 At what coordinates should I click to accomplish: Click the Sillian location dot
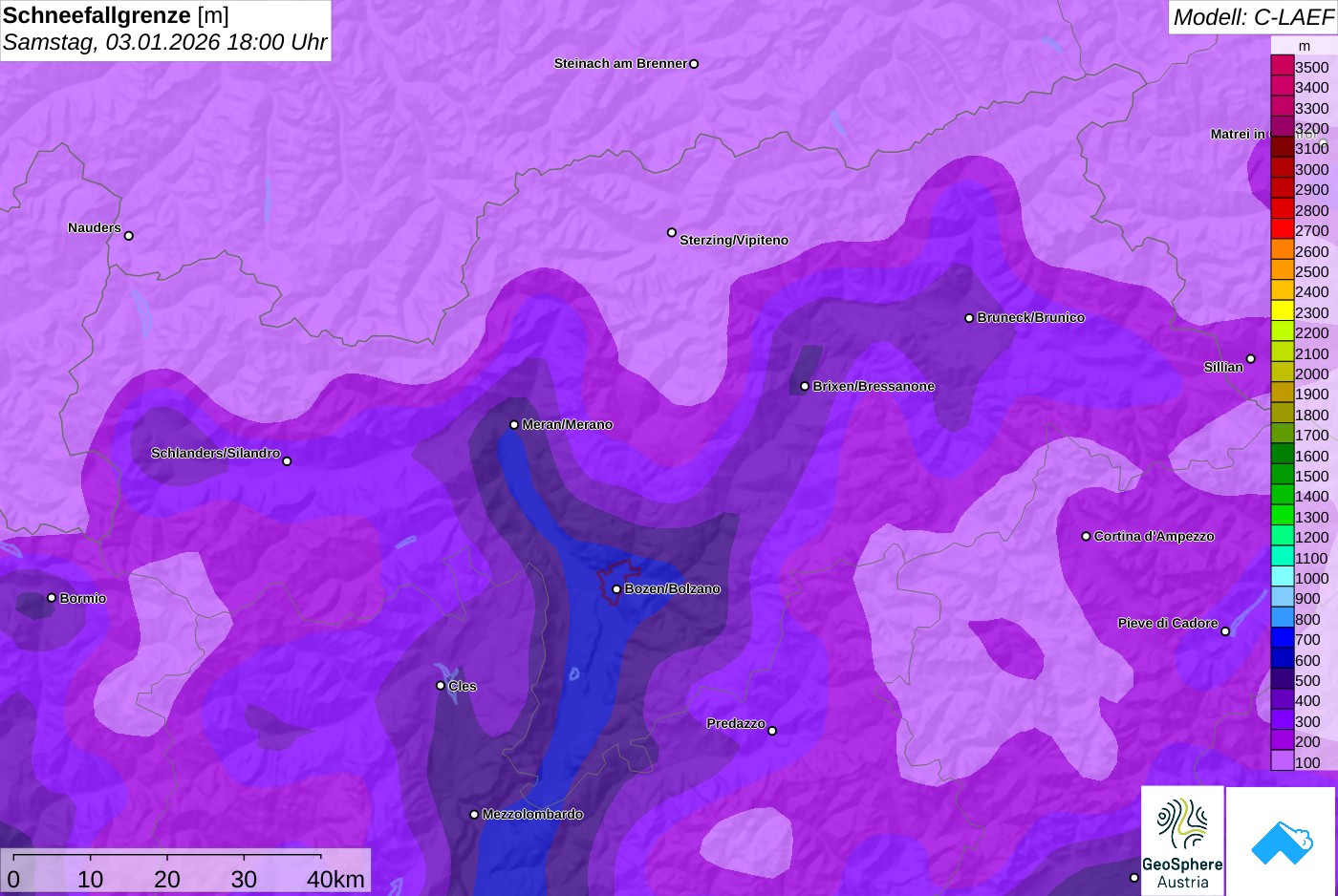pyautogui.click(x=1250, y=359)
